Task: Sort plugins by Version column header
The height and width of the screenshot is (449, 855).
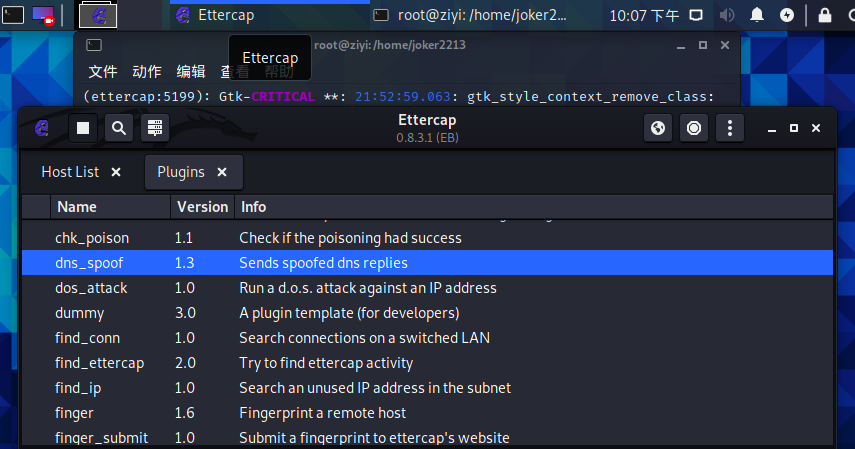Action: click(x=202, y=207)
